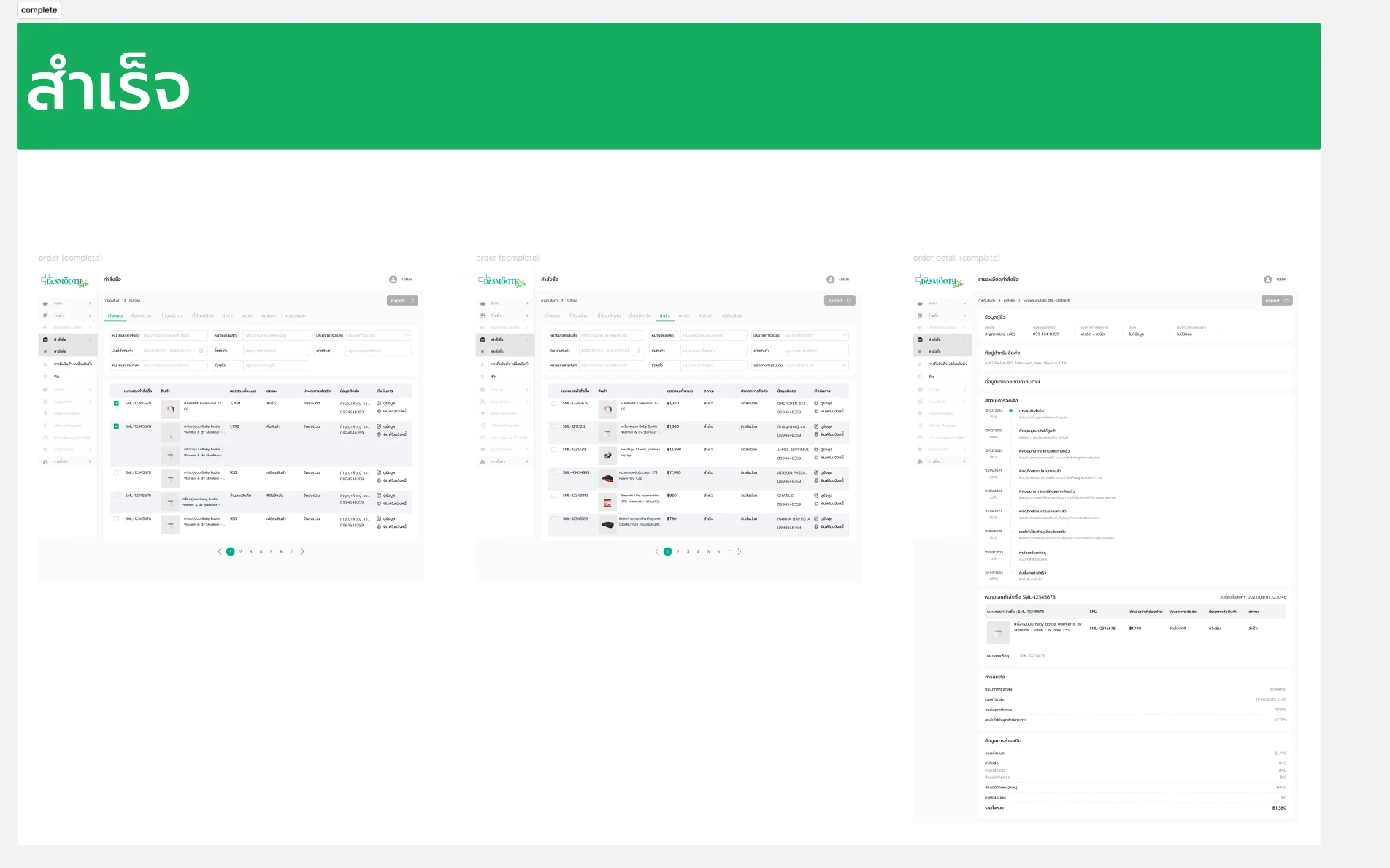Uncheck the checkbox on the 2,700 order row
This screenshot has width=1390, height=868.
[x=116, y=403]
